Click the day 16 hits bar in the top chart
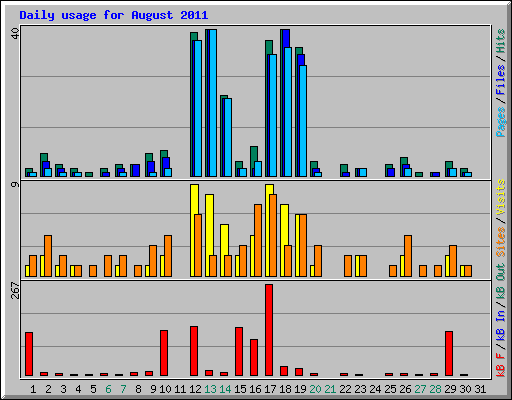 click(x=254, y=153)
